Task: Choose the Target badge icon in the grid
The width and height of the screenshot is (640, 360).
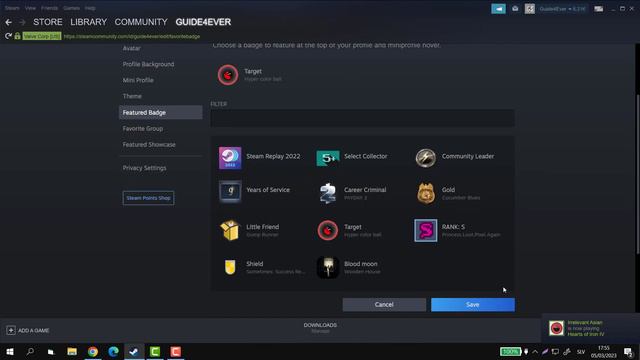Action: (x=328, y=230)
